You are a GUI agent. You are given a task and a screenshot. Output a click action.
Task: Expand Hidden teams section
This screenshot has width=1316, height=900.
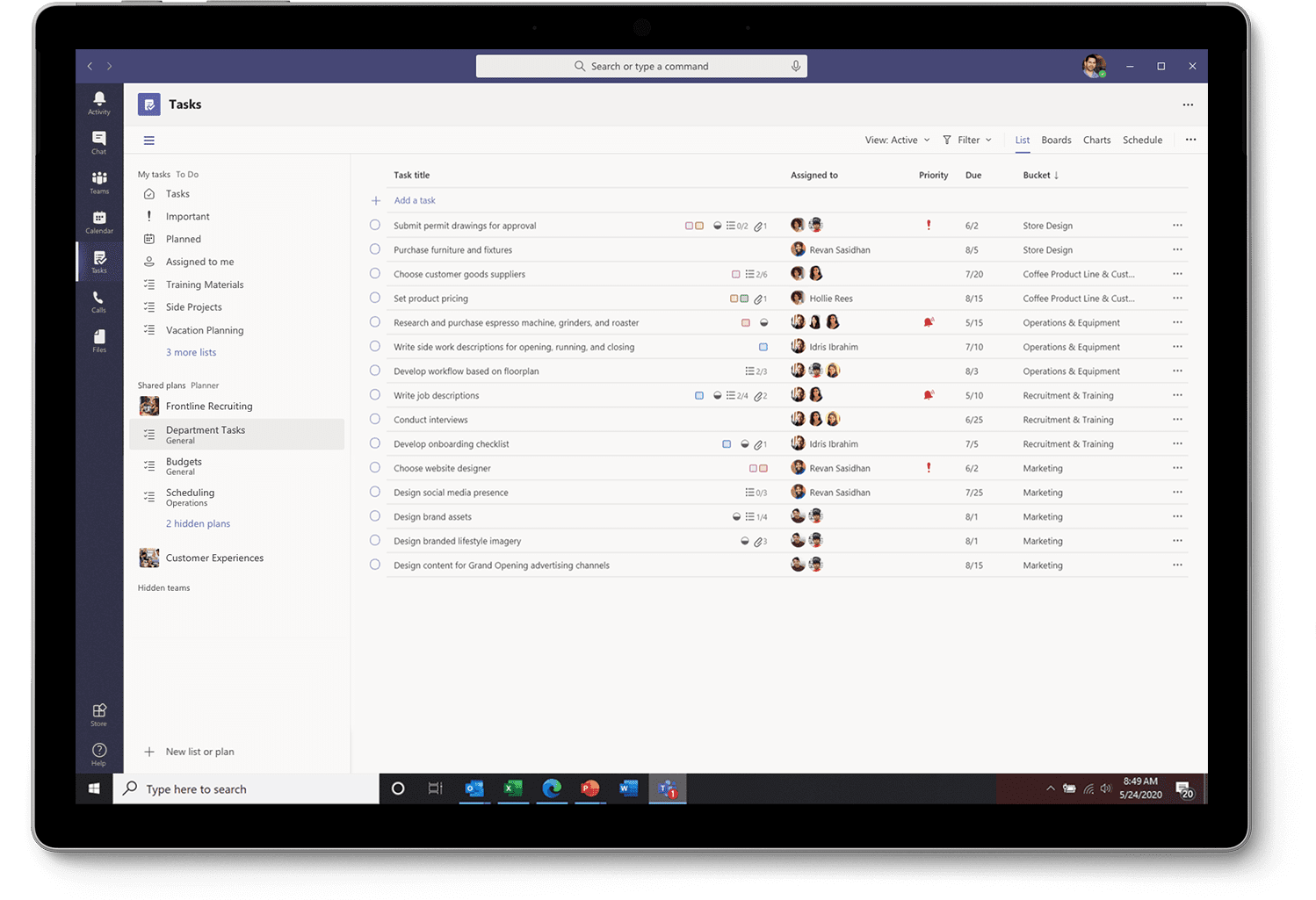[163, 587]
